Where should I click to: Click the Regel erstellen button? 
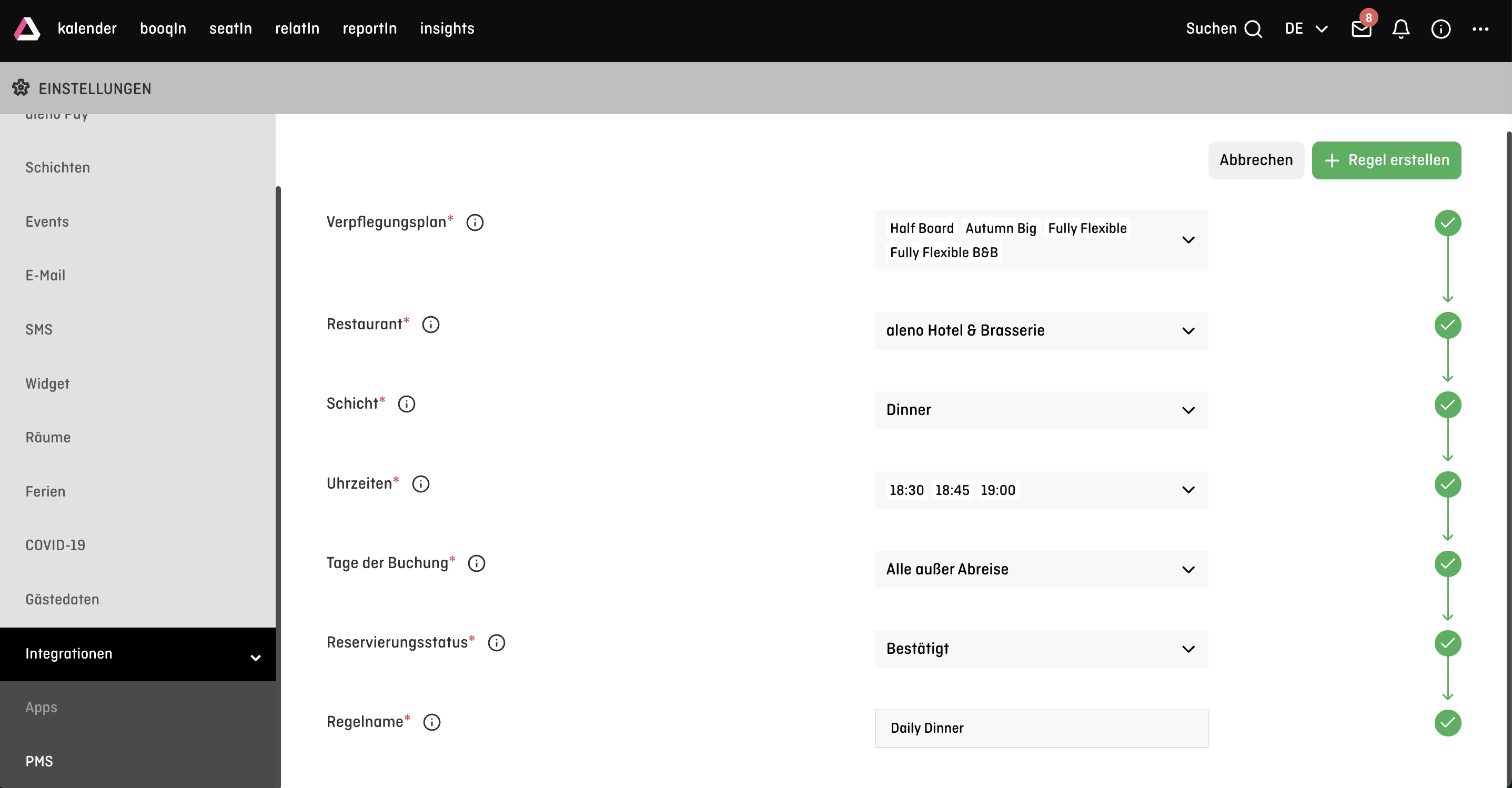1386,160
